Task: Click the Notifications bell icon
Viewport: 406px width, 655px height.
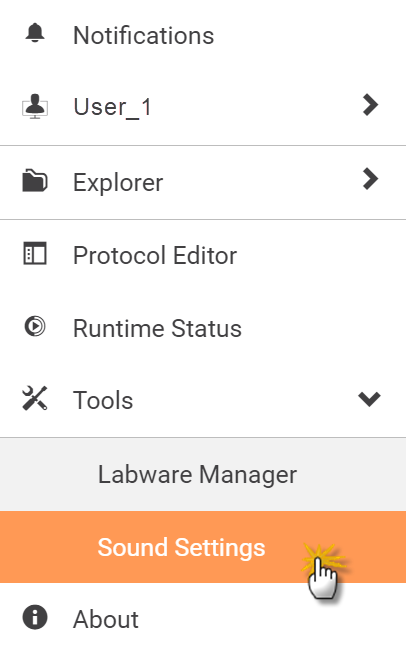Action: 35,33
